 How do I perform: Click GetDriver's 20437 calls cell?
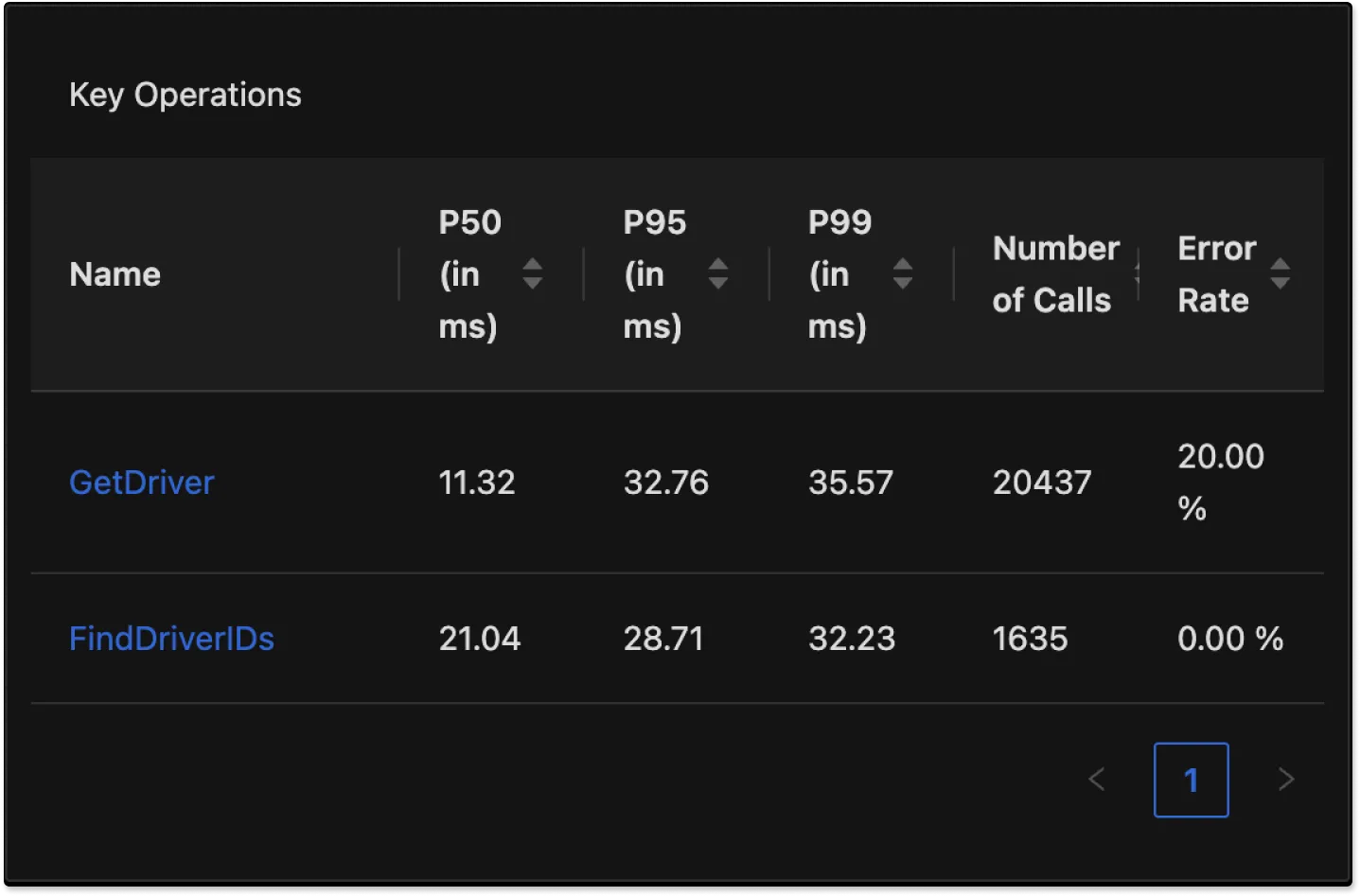[x=1042, y=483]
